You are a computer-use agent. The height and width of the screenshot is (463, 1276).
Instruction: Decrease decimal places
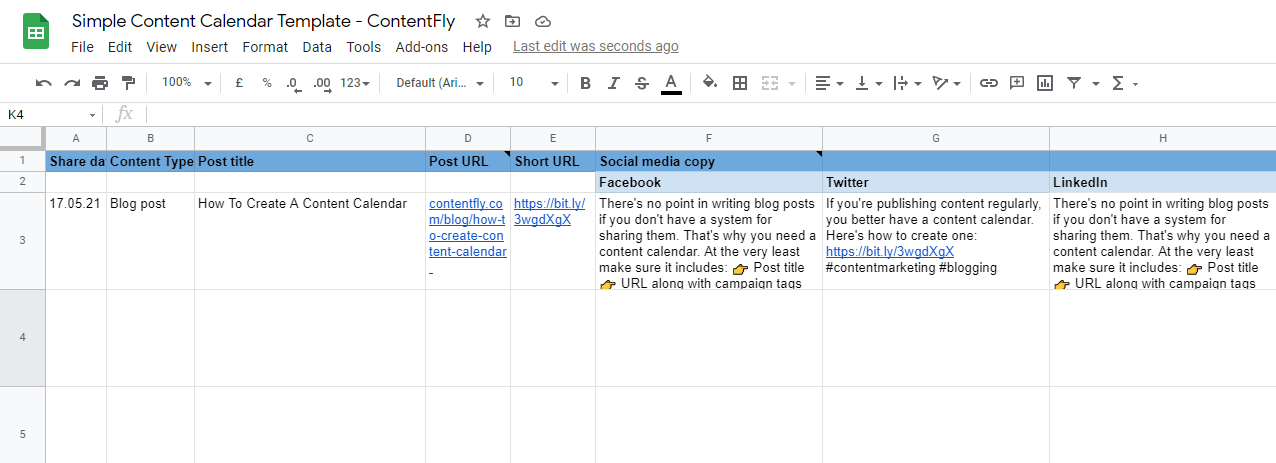[x=292, y=83]
